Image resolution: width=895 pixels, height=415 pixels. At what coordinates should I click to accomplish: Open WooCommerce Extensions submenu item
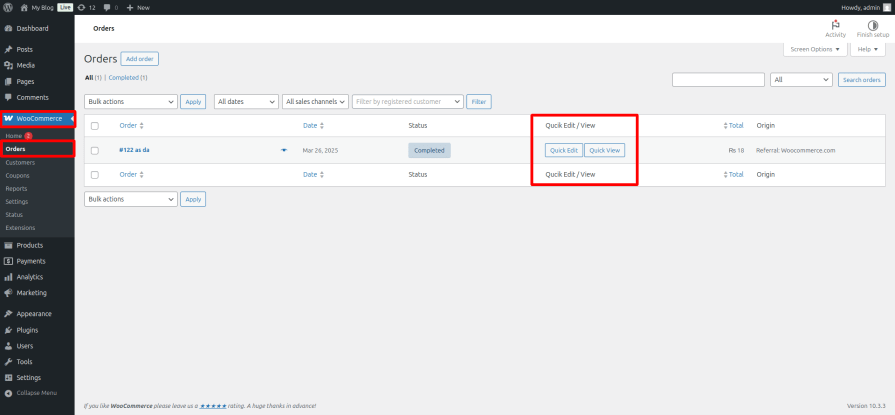20,228
